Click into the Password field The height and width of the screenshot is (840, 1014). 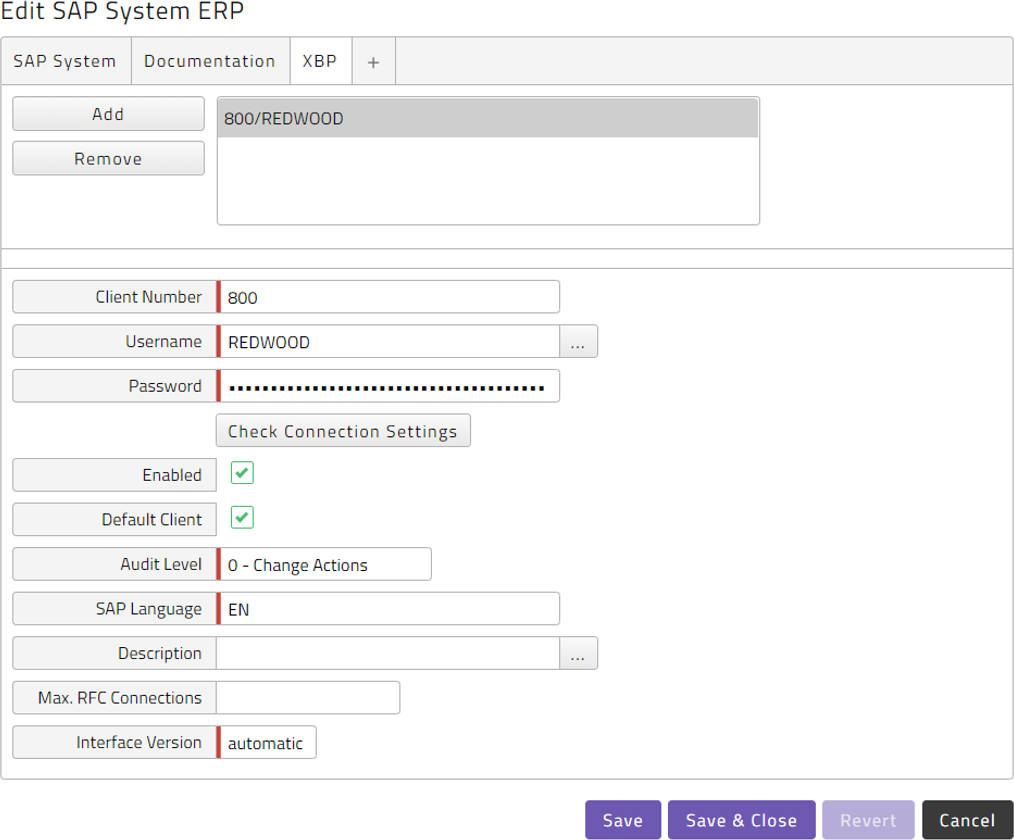click(389, 386)
